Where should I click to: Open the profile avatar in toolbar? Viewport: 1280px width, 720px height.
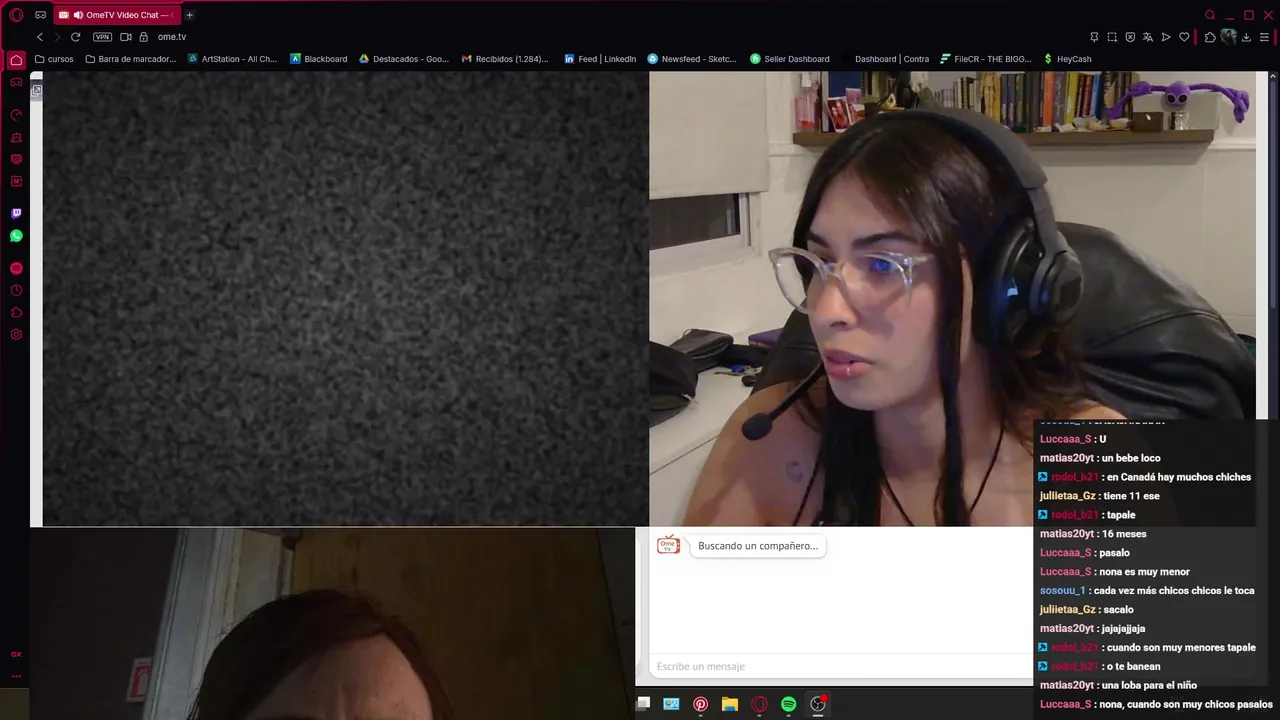point(1228,37)
